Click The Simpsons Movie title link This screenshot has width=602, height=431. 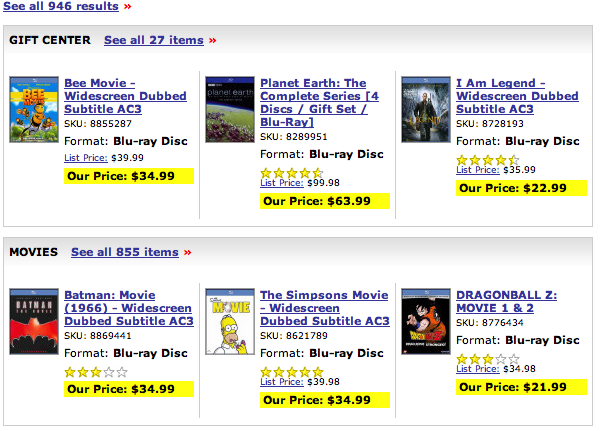[324, 308]
